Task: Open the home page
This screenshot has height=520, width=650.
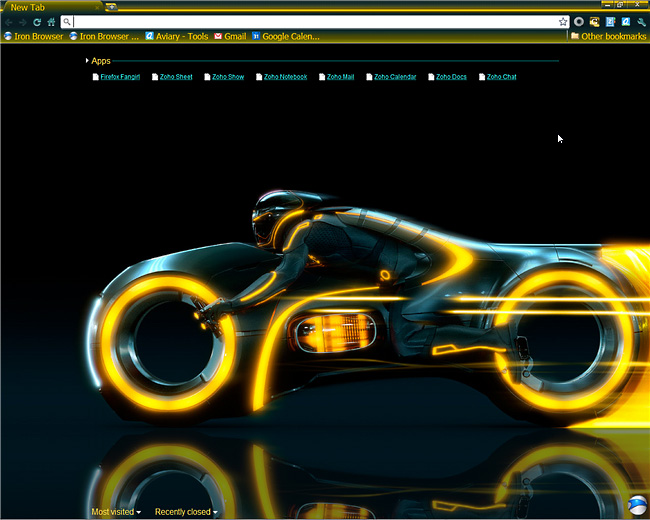Action: [51, 22]
